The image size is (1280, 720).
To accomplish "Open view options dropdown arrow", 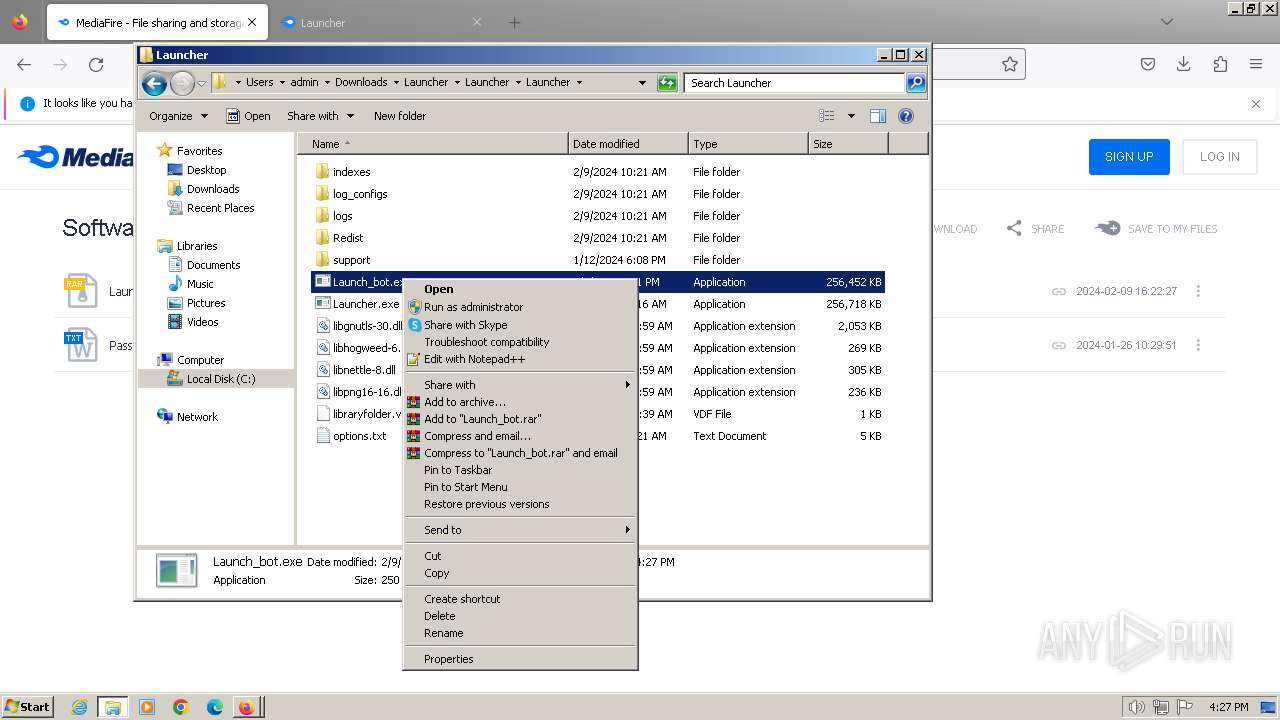I will coord(851,116).
